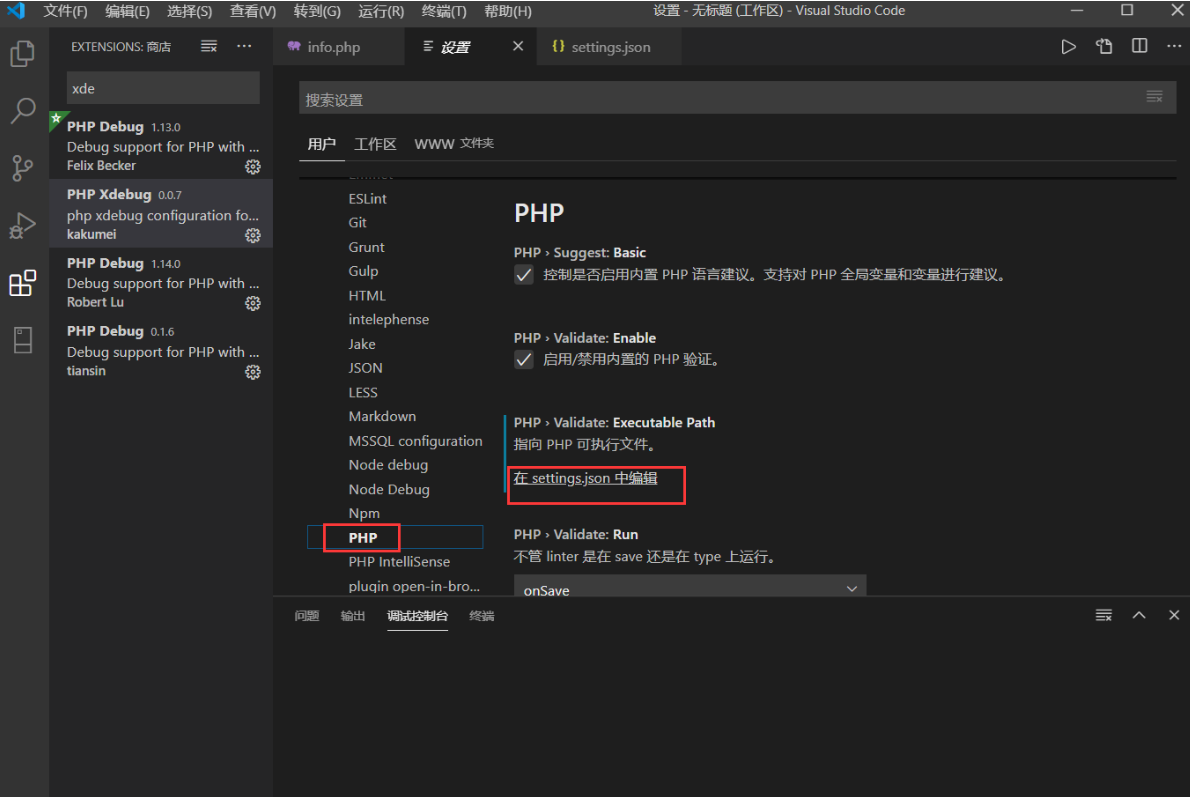This screenshot has width=1190, height=797.
Task: Split the editor with the split icon
Action: point(1139,46)
